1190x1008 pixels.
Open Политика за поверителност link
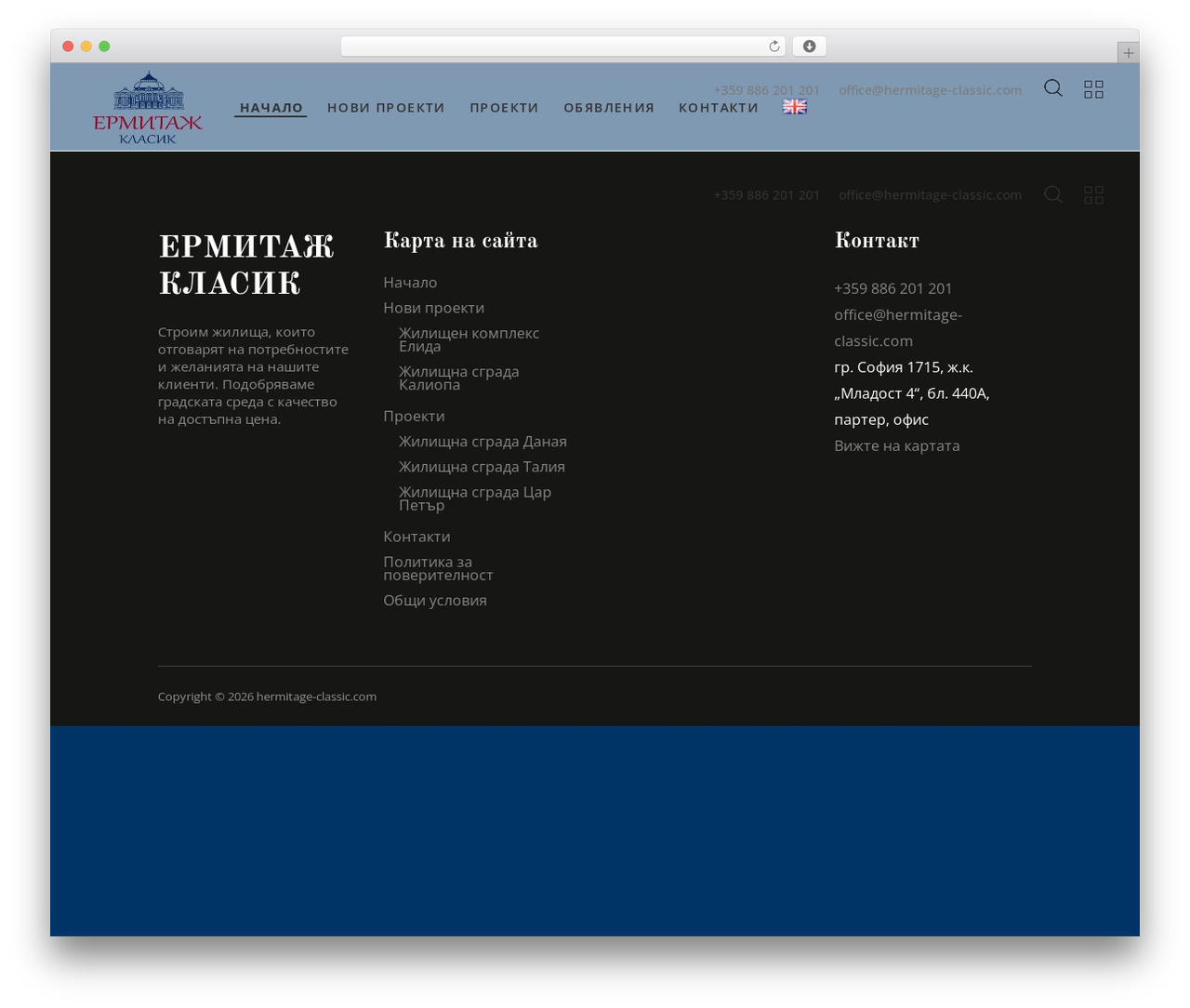438,568
